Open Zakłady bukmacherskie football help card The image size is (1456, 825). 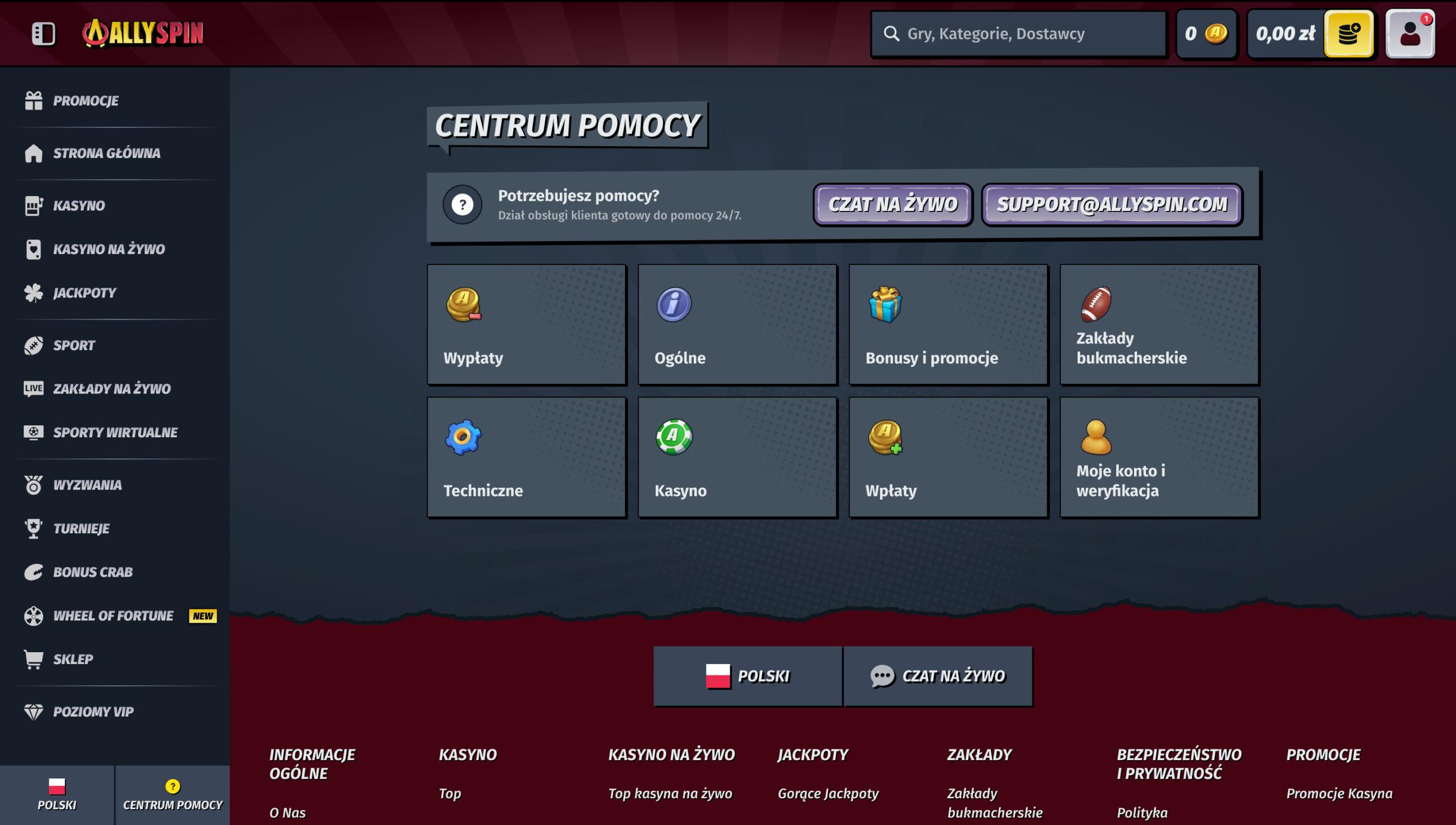coord(1159,325)
